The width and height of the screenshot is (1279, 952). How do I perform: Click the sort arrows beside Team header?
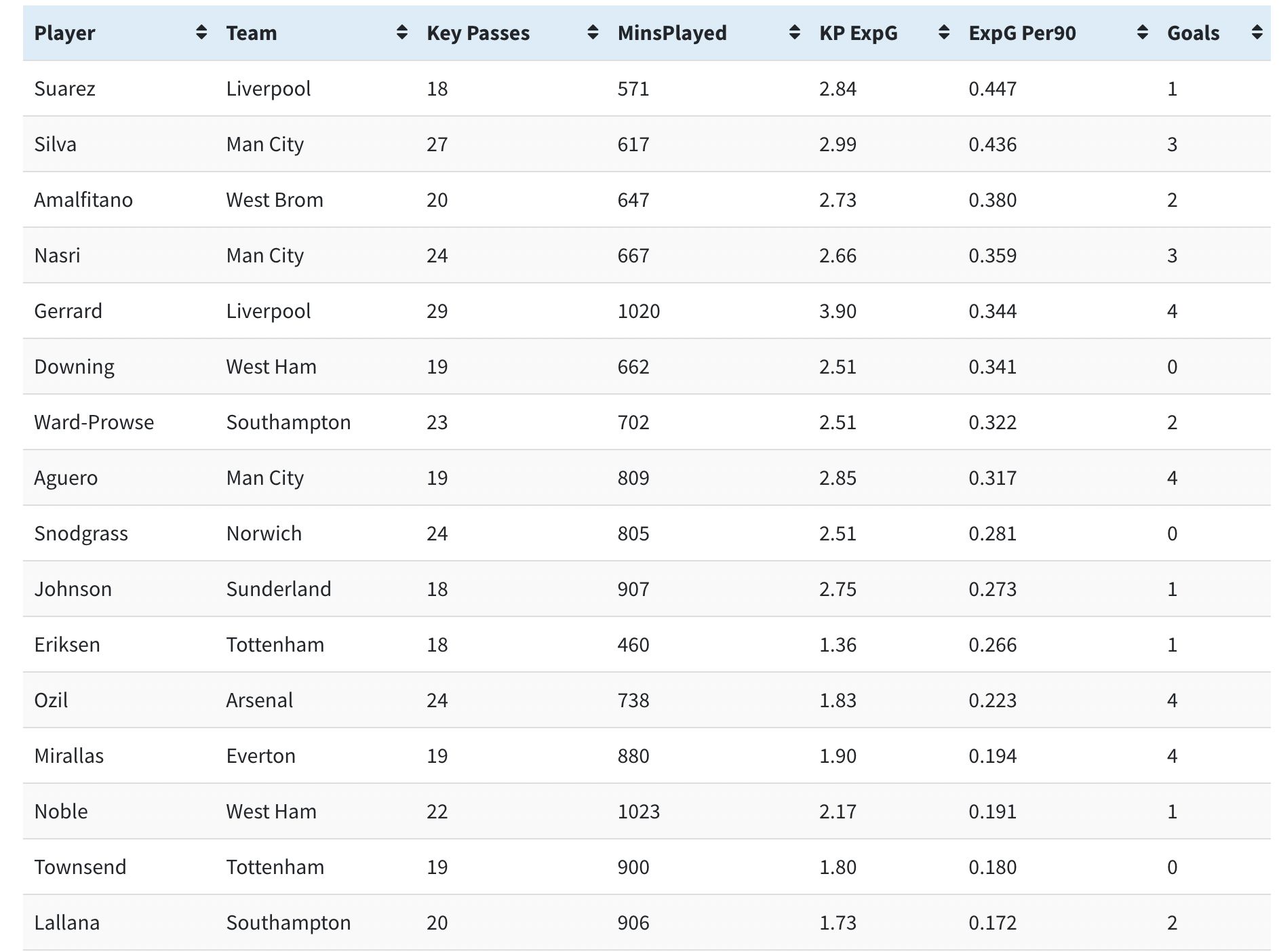coord(402,33)
